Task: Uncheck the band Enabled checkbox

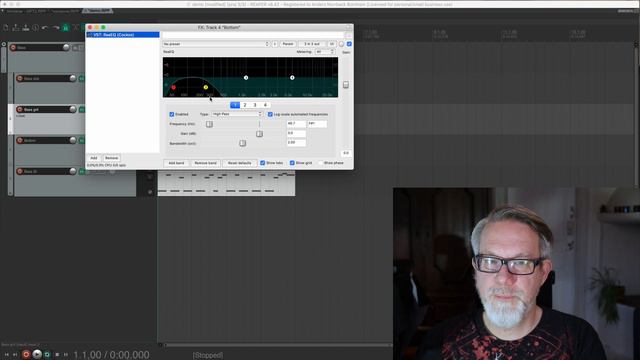Action: click(x=172, y=114)
